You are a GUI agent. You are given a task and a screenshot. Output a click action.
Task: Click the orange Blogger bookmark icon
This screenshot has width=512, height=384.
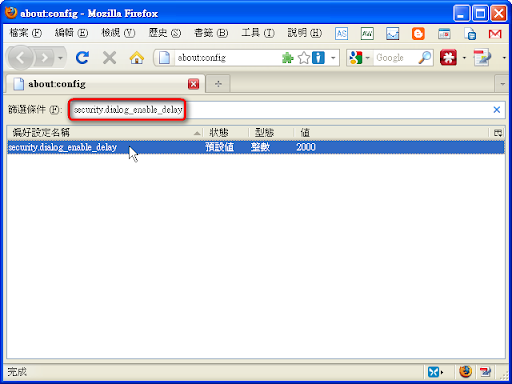pos(418,34)
